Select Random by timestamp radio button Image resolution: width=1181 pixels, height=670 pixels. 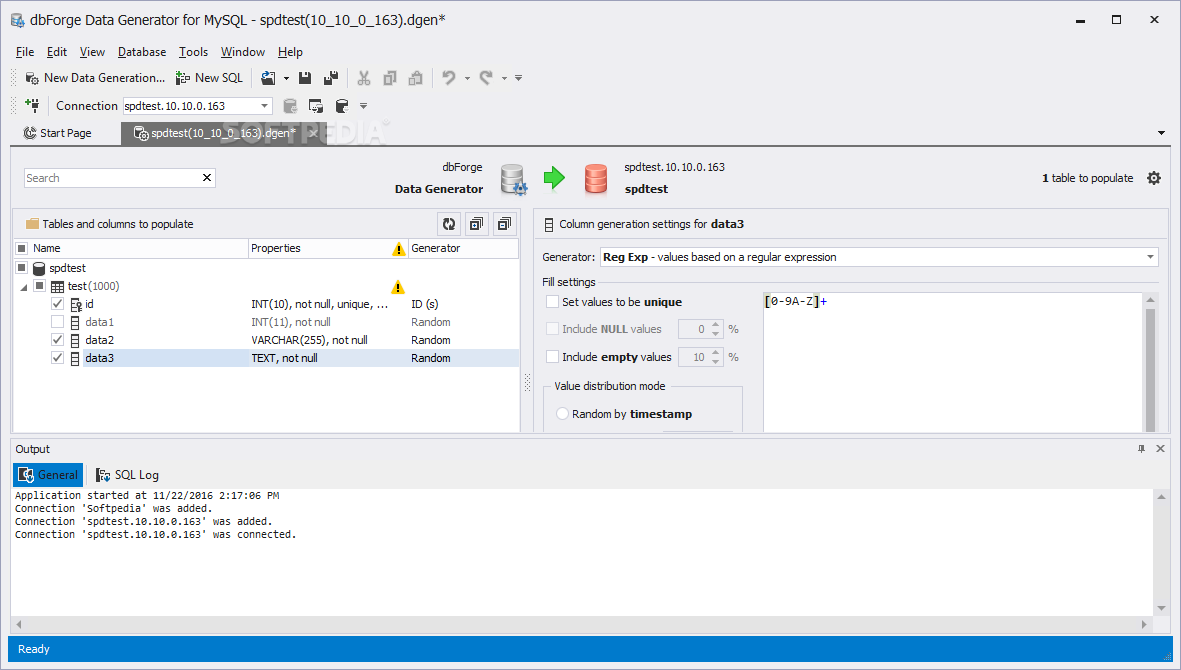(x=562, y=414)
